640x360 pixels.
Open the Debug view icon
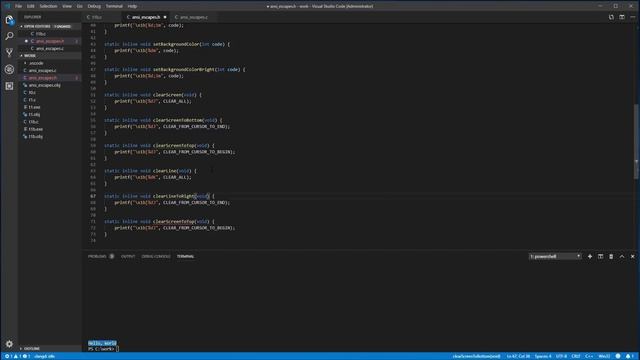point(9,69)
